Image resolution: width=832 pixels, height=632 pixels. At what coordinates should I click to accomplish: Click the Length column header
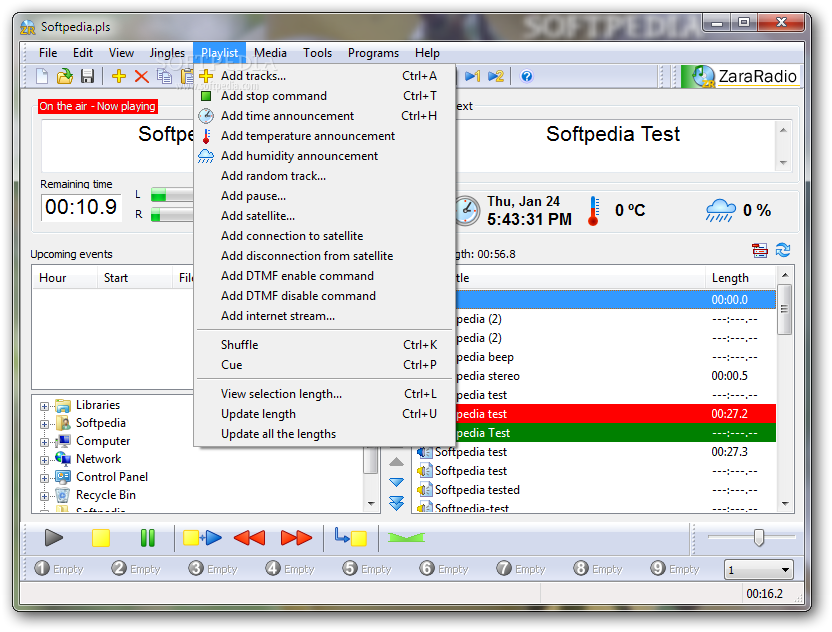[740, 278]
